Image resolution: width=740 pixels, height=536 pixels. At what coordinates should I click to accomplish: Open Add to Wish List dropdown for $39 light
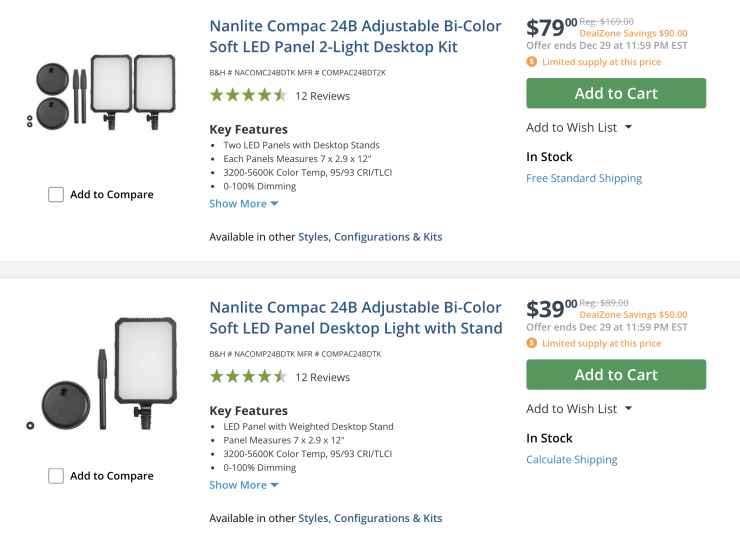pyautogui.click(x=579, y=408)
